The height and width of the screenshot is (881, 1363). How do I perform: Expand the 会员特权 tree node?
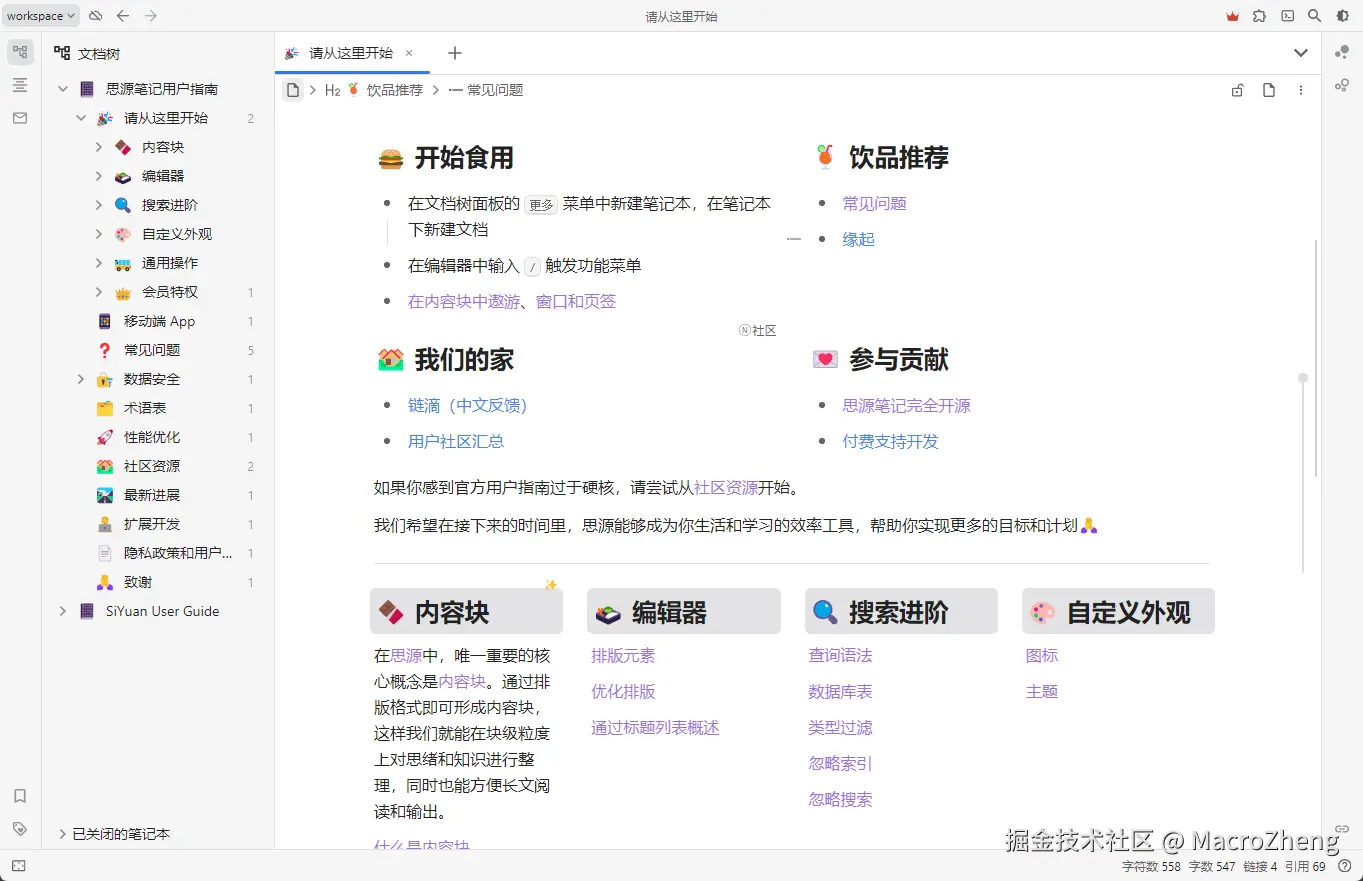coord(99,292)
